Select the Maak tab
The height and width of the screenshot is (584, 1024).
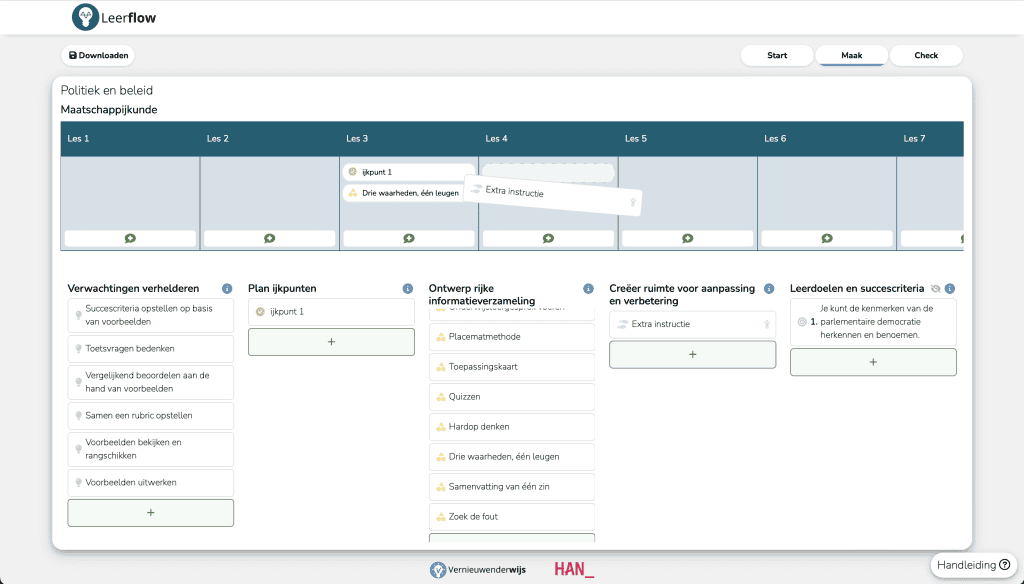click(851, 56)
